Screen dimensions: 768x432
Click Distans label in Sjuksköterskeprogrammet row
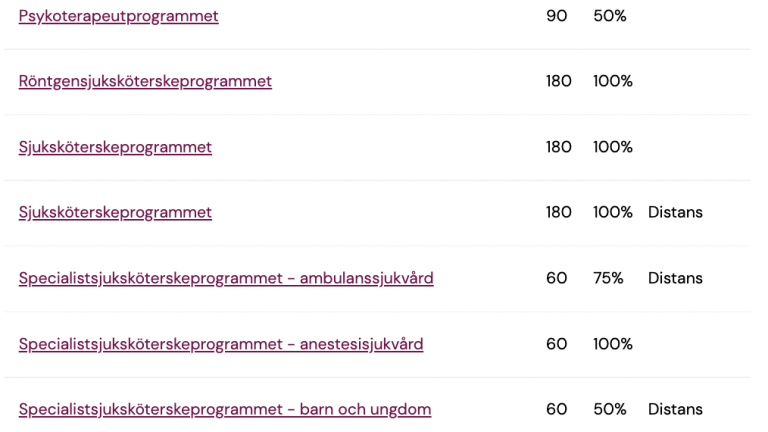coord(675,212)
